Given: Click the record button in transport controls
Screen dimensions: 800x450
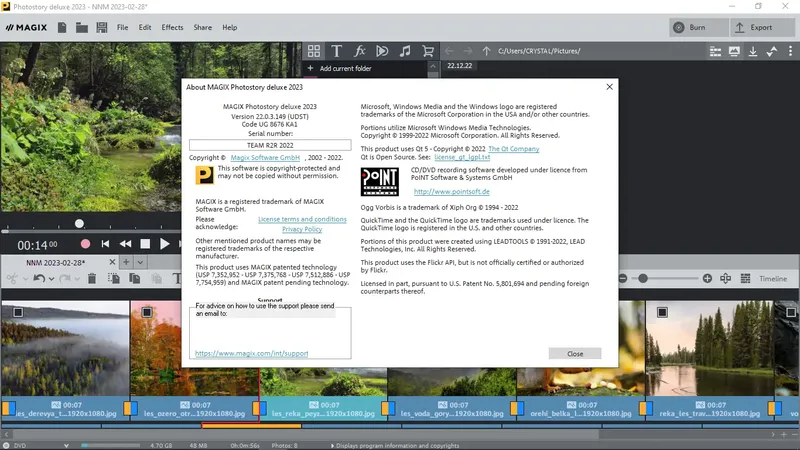Looking at the screenshot, I should [x=85, y=244].
